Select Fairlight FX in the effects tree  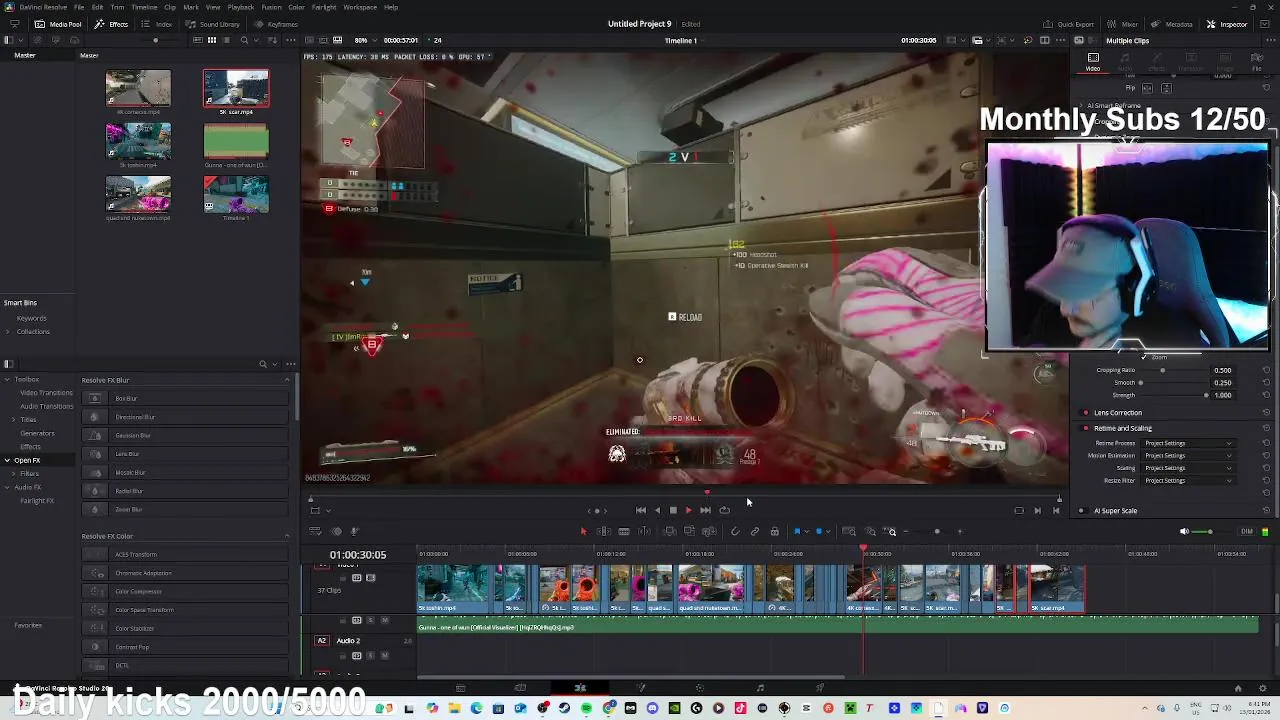click(x=37, y=501)
